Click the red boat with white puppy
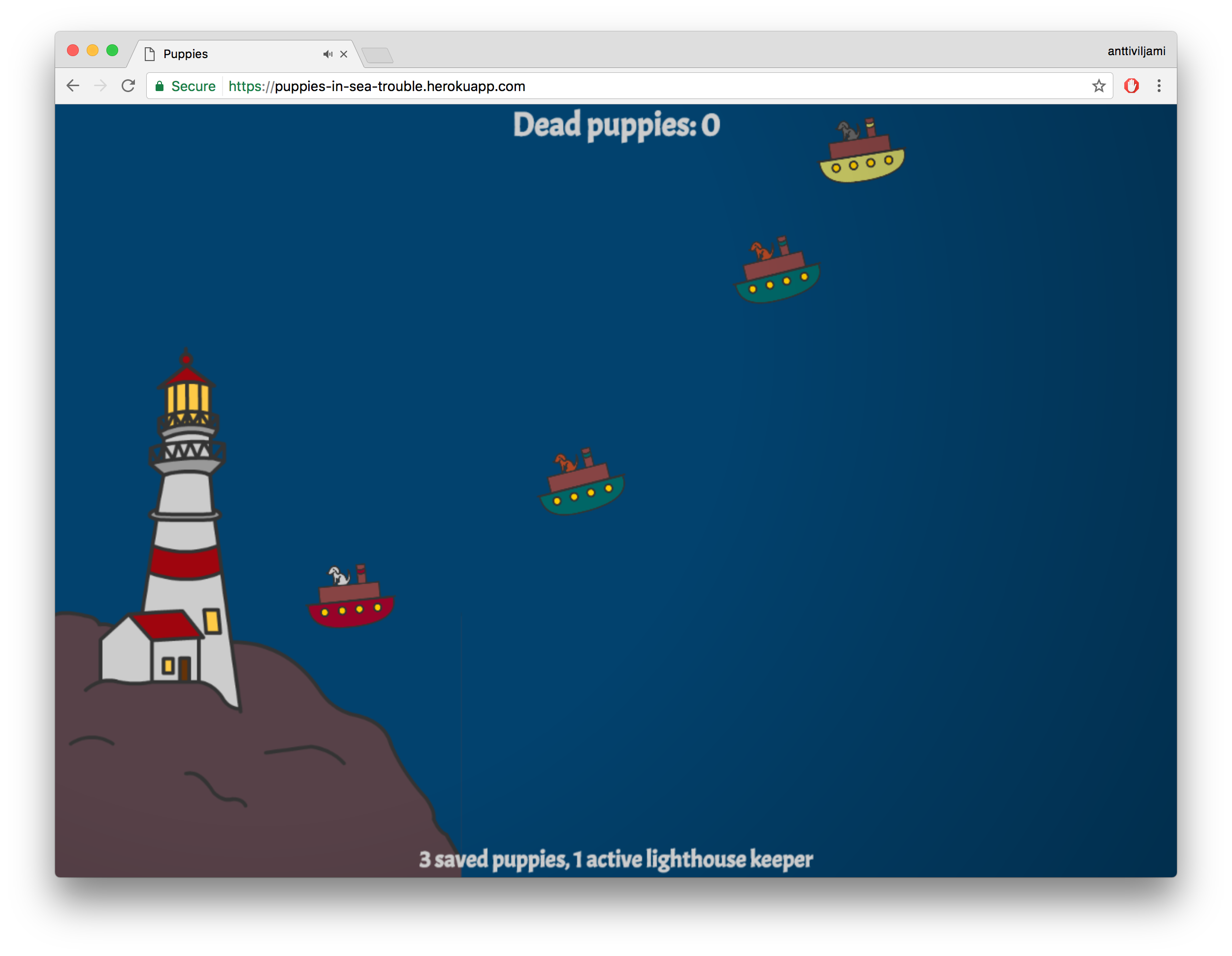This screenshot has width=1232, height=956. click(x=350, y=596)
